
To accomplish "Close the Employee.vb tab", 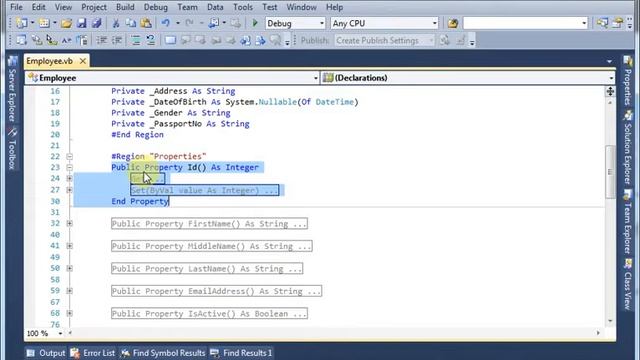I will pos(83,61).
